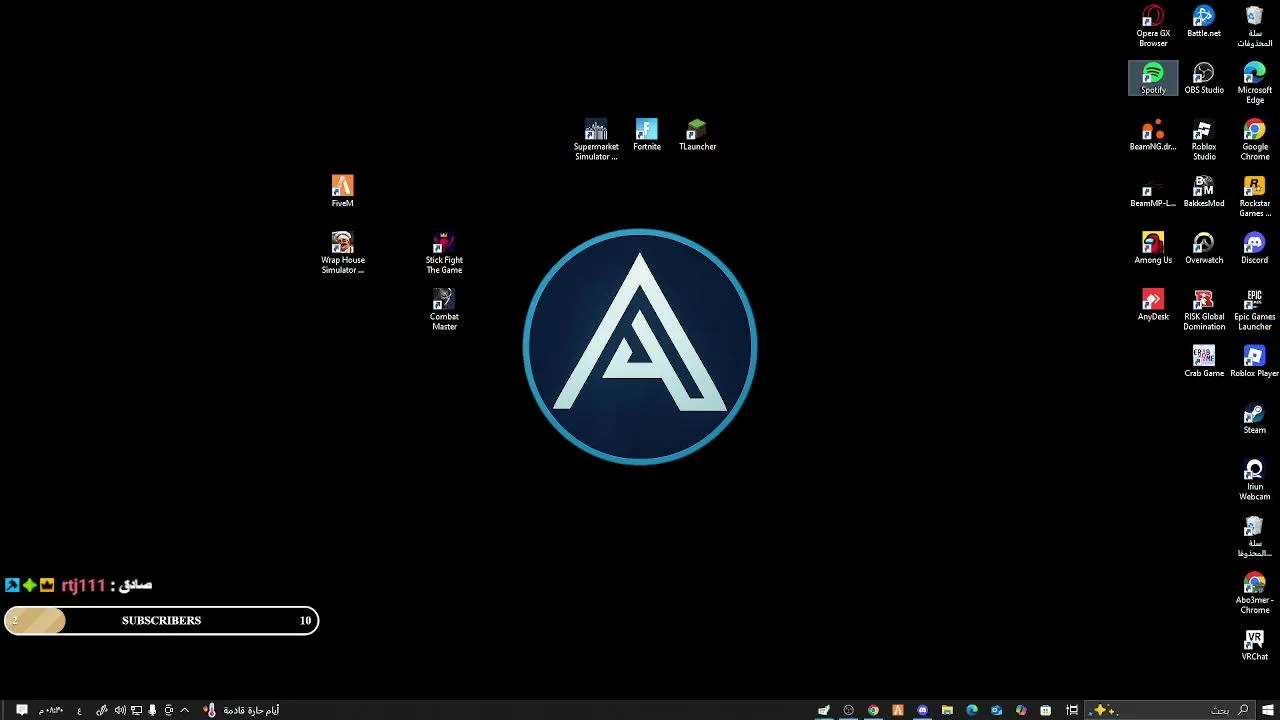Launch the Battle.net desktop icon
This screenshot has height=720, width=1280.
tap(1204, 22)
